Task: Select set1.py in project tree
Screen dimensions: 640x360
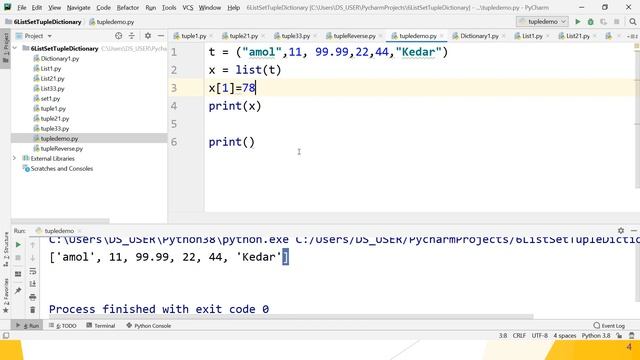Action: tap(50, 98)
